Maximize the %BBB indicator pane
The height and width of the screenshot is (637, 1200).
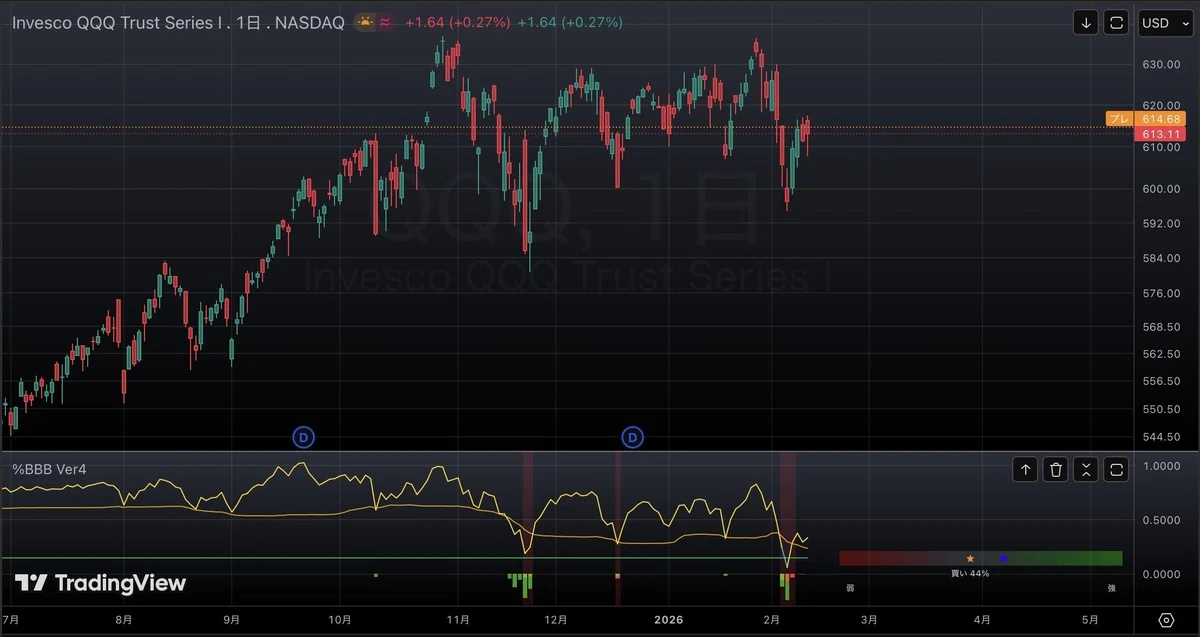pos(1117,469)
